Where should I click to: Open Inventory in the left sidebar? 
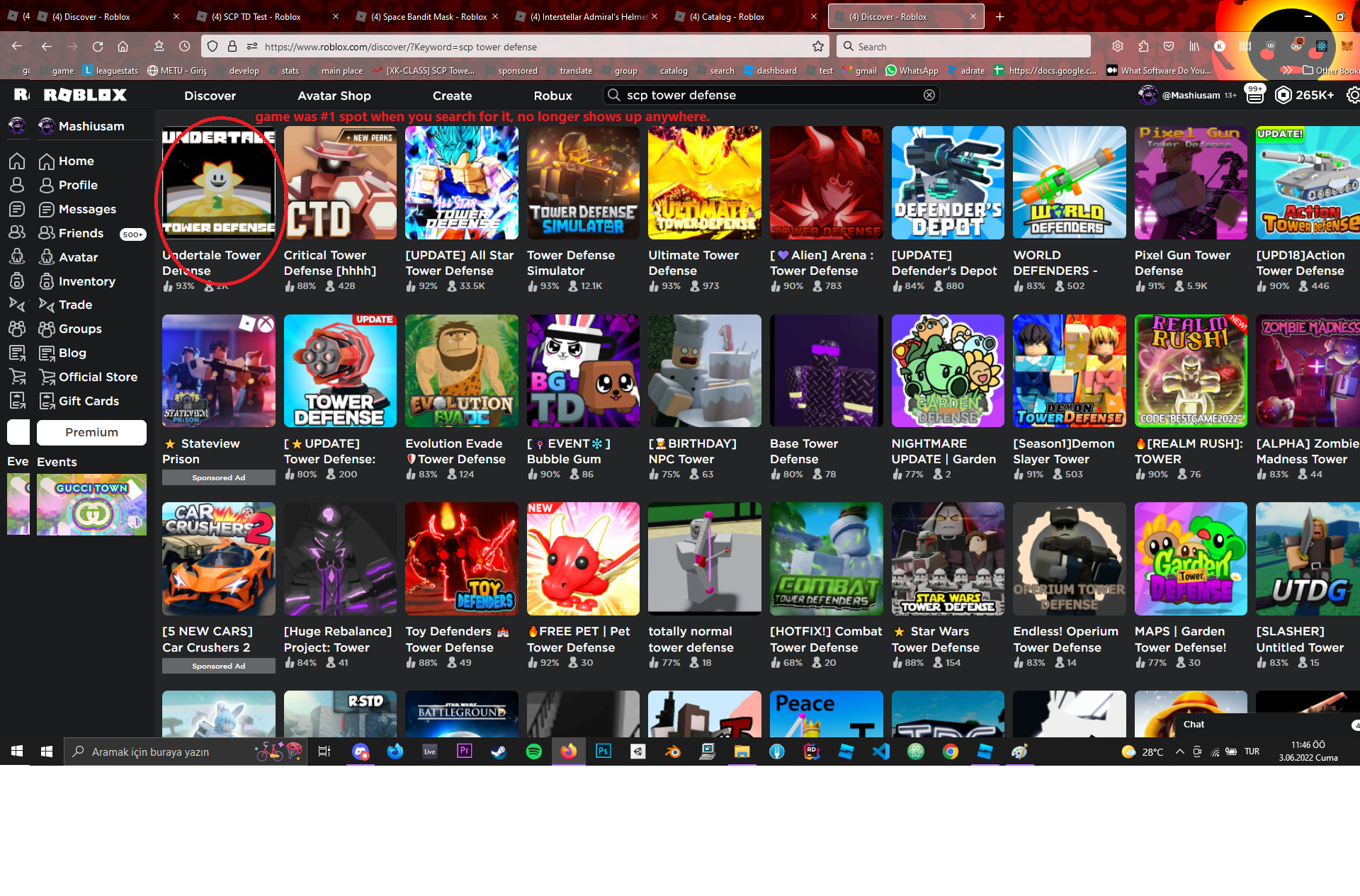coord(86,281)
